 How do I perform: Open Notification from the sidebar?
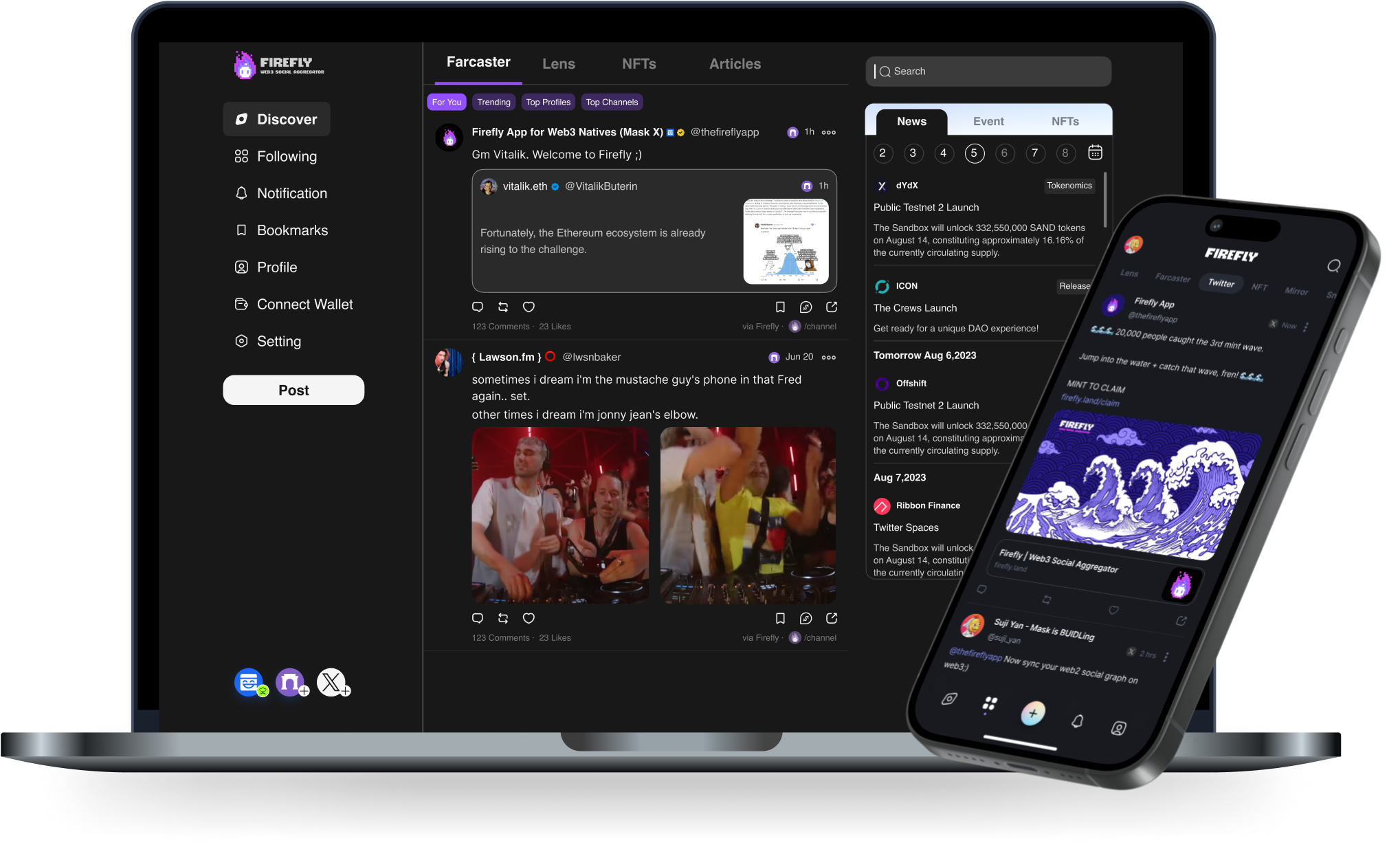tap(281, 194)
